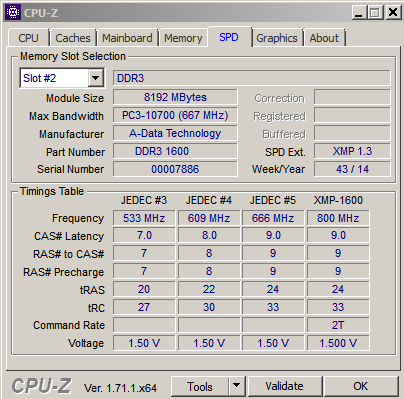
Task: Click the empty Registered field
Action: [x=352, y=115]
